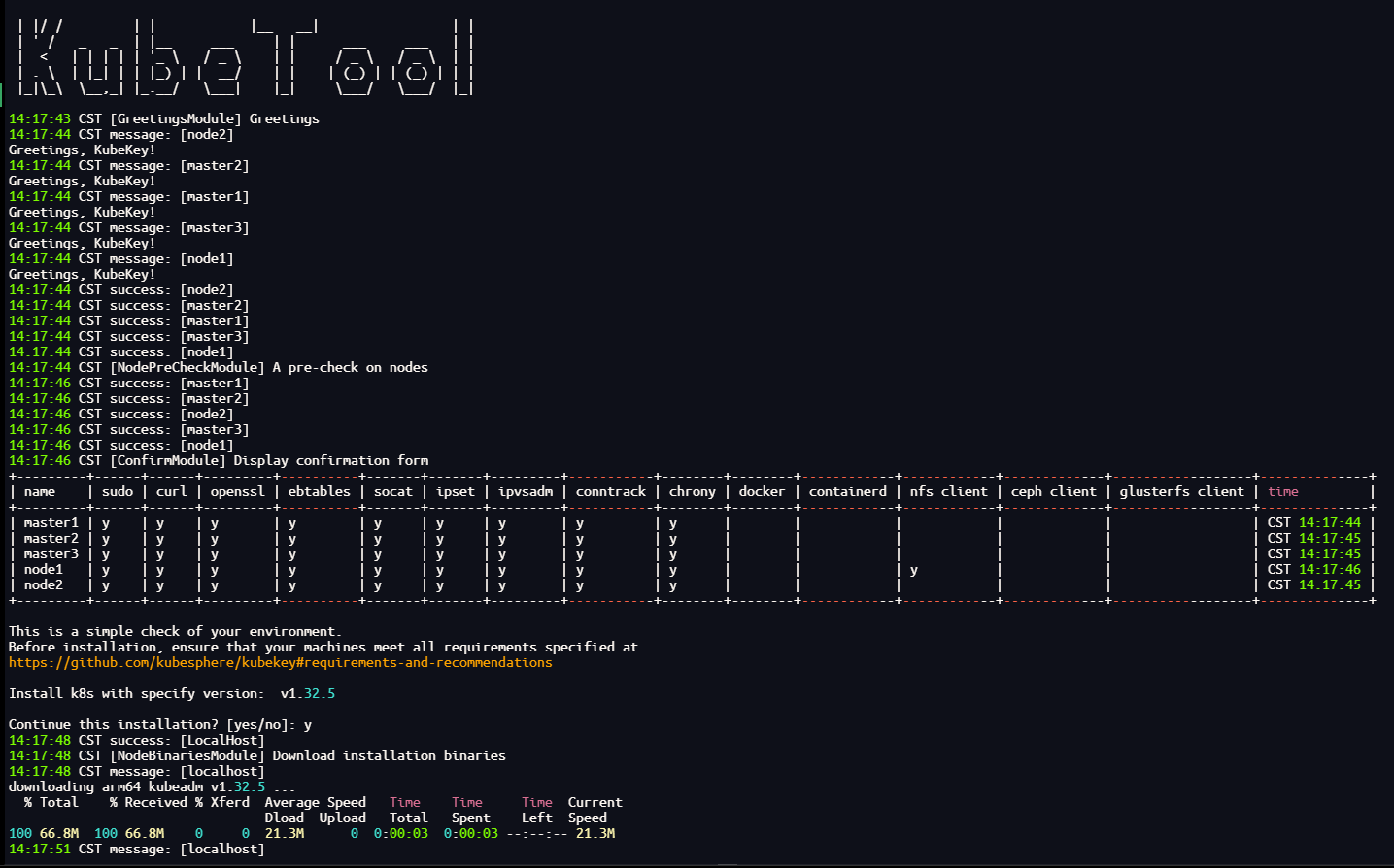
Task: Select the master1 row name cell
Action: [51, 522]
